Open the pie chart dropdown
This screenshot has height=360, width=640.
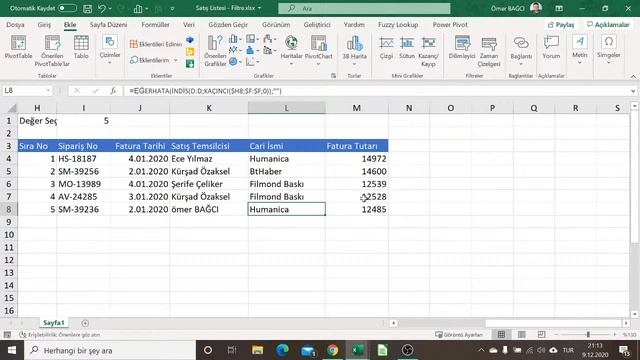point(235,62)
